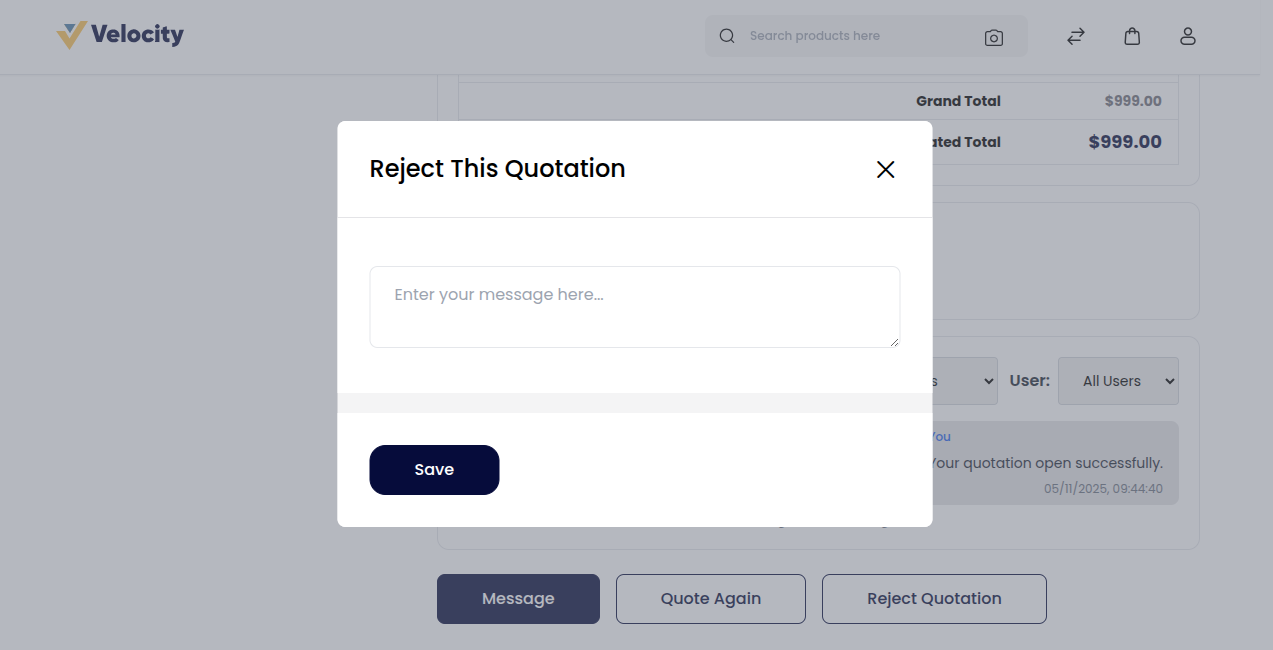This screenshot has height=650, width=1273.
Task: Open the All Users dropdown
Action: (x=1118, y=381)
